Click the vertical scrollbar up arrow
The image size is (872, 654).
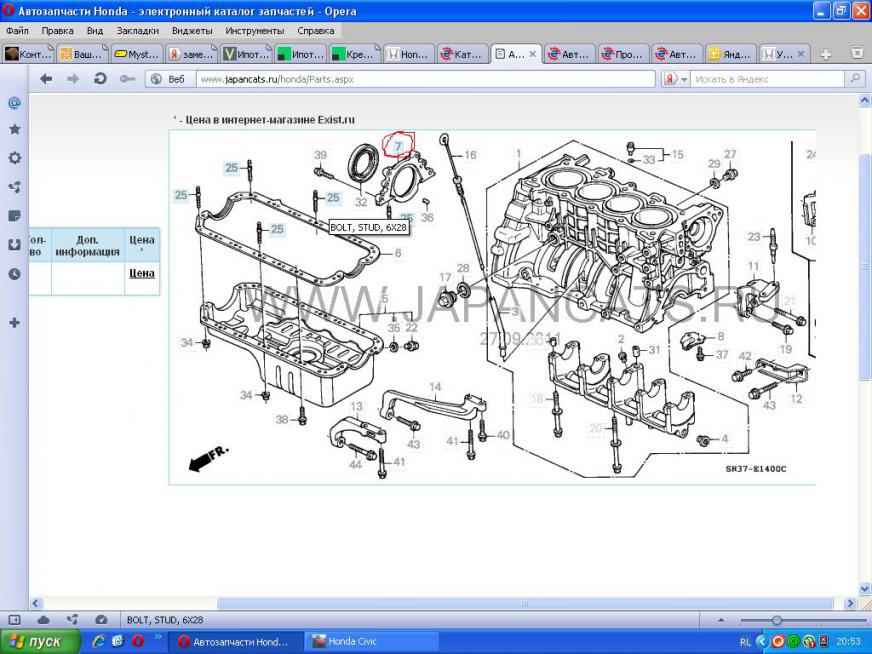click(865, 101)
